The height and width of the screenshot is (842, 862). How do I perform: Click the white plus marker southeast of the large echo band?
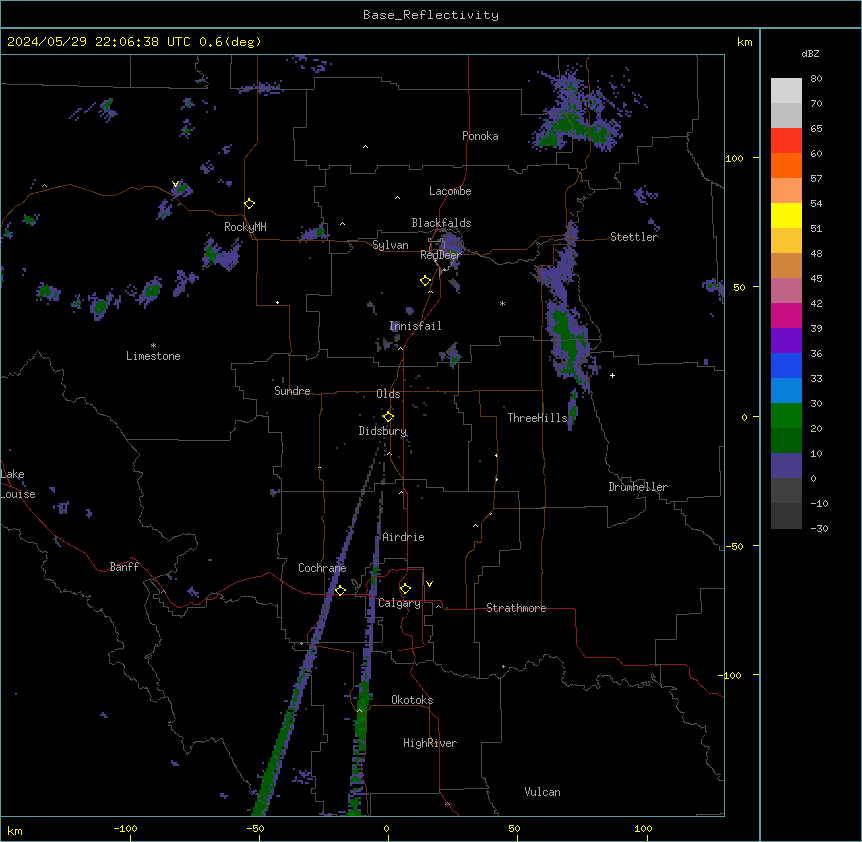612,375
